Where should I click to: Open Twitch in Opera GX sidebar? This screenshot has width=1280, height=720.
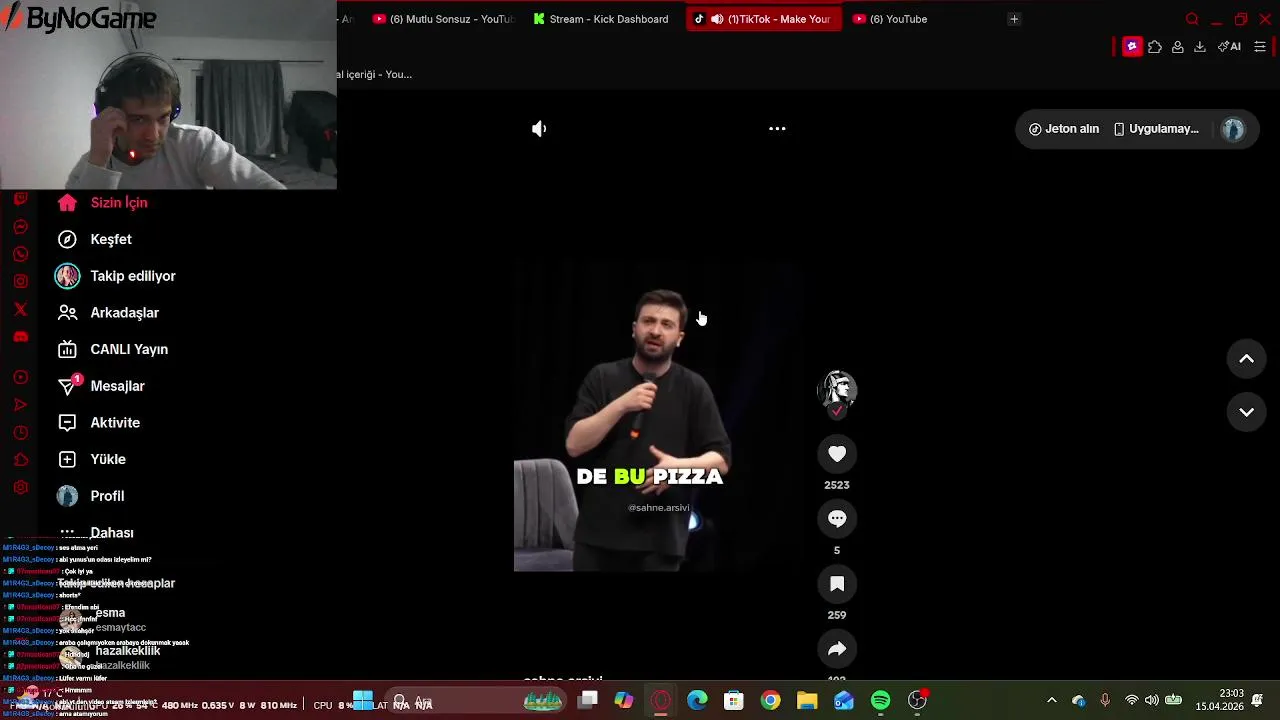pyautogui.click(x=20, y=199)
